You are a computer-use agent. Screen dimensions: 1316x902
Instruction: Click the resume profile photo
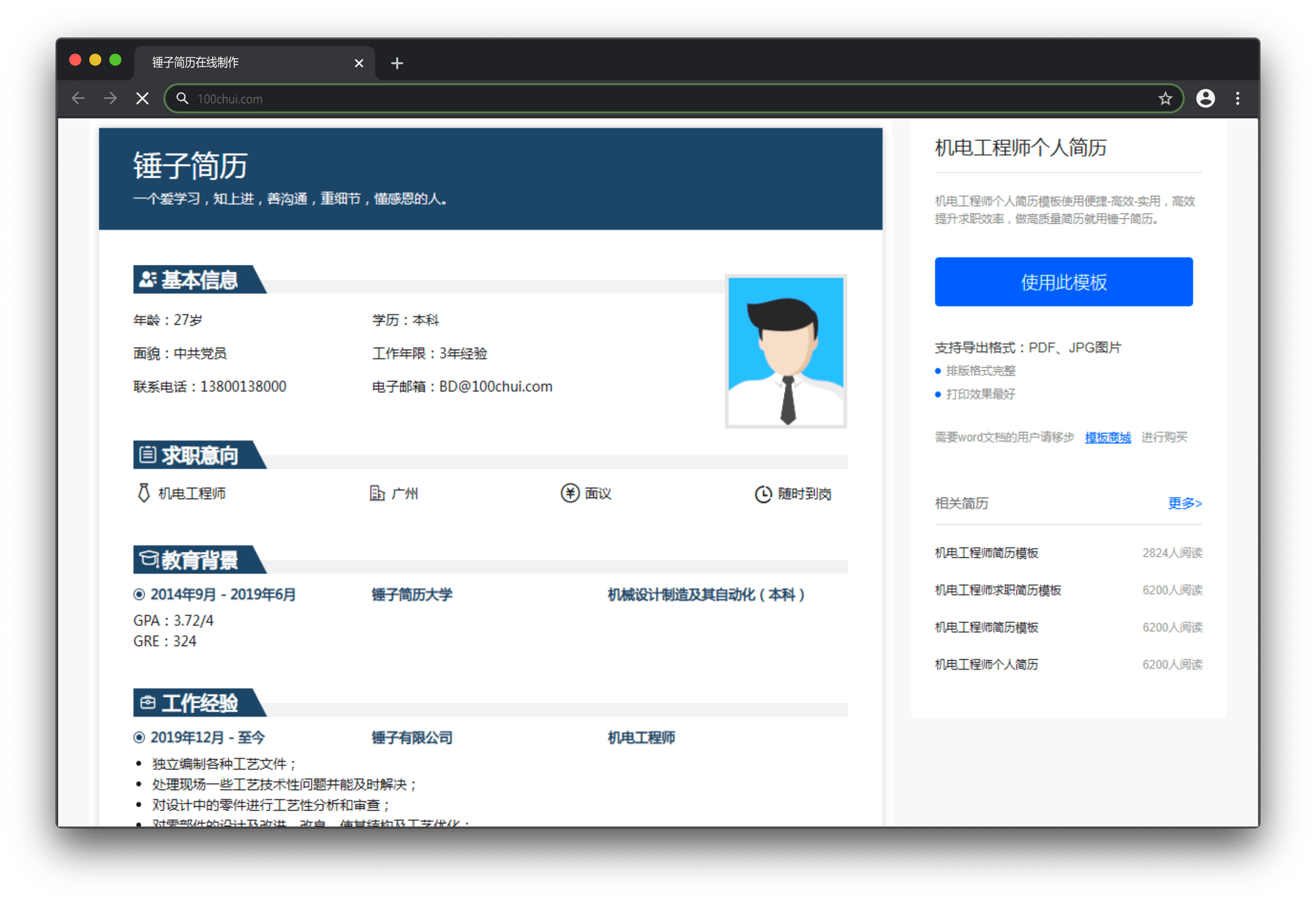pyautogui.click(x=785, y=351)
